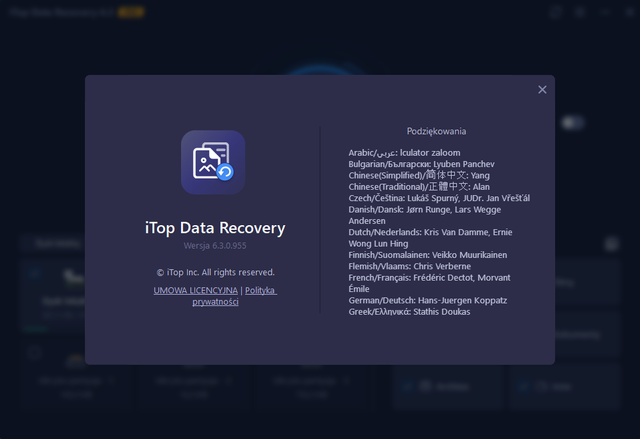Select the Wersja 6.3.0.955 version text
640x439 pixels.
pyautogui.click(x=215, y=246)
